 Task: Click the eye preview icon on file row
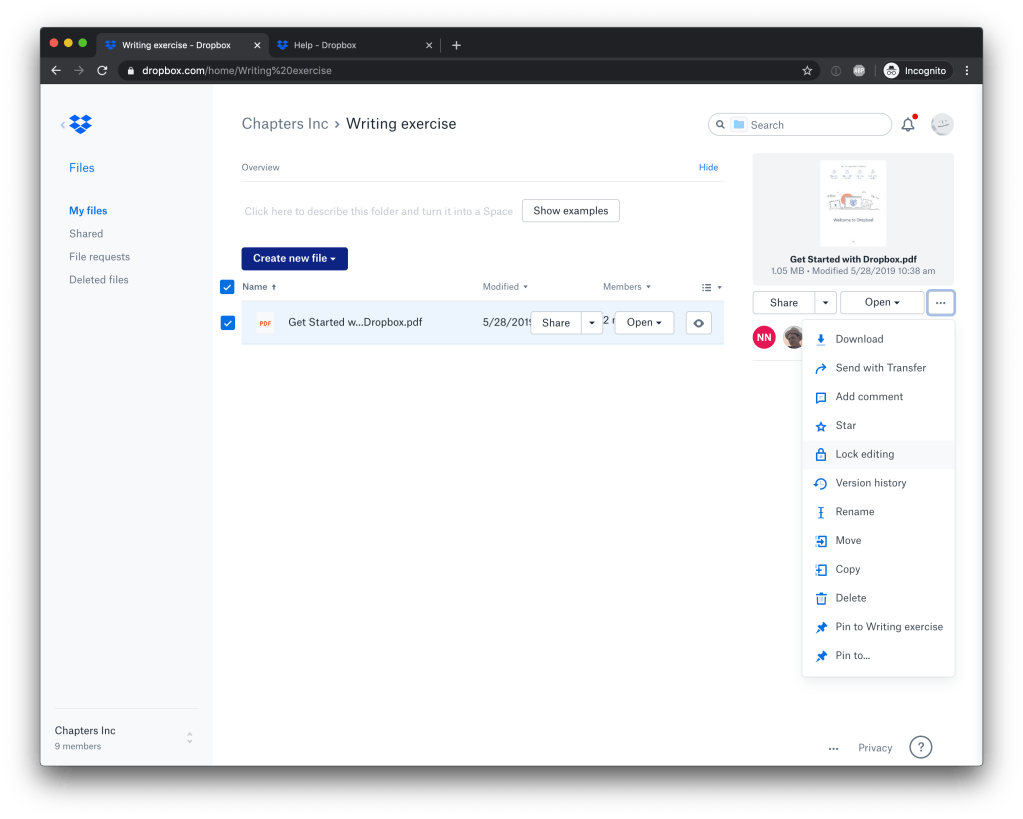(698, 323)
